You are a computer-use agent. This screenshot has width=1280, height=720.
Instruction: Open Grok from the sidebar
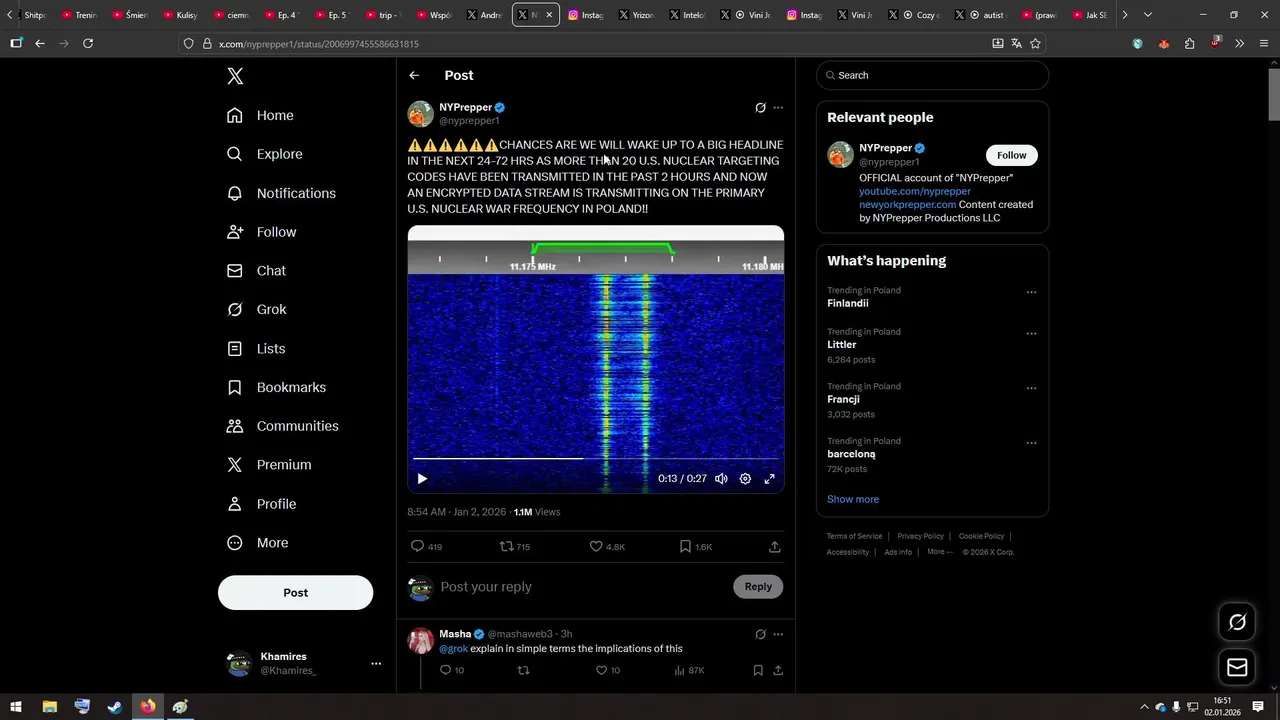click(256, 310)
